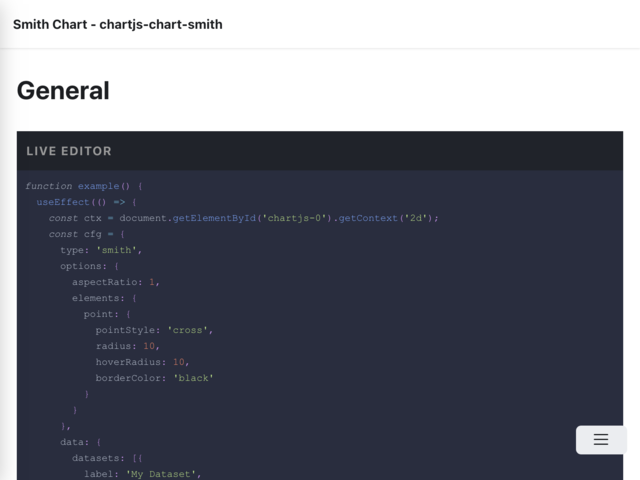This screenshot has height=480, width=640.
Task: Click the label 'My Dataset' string
Action: [x=161, y=474]
